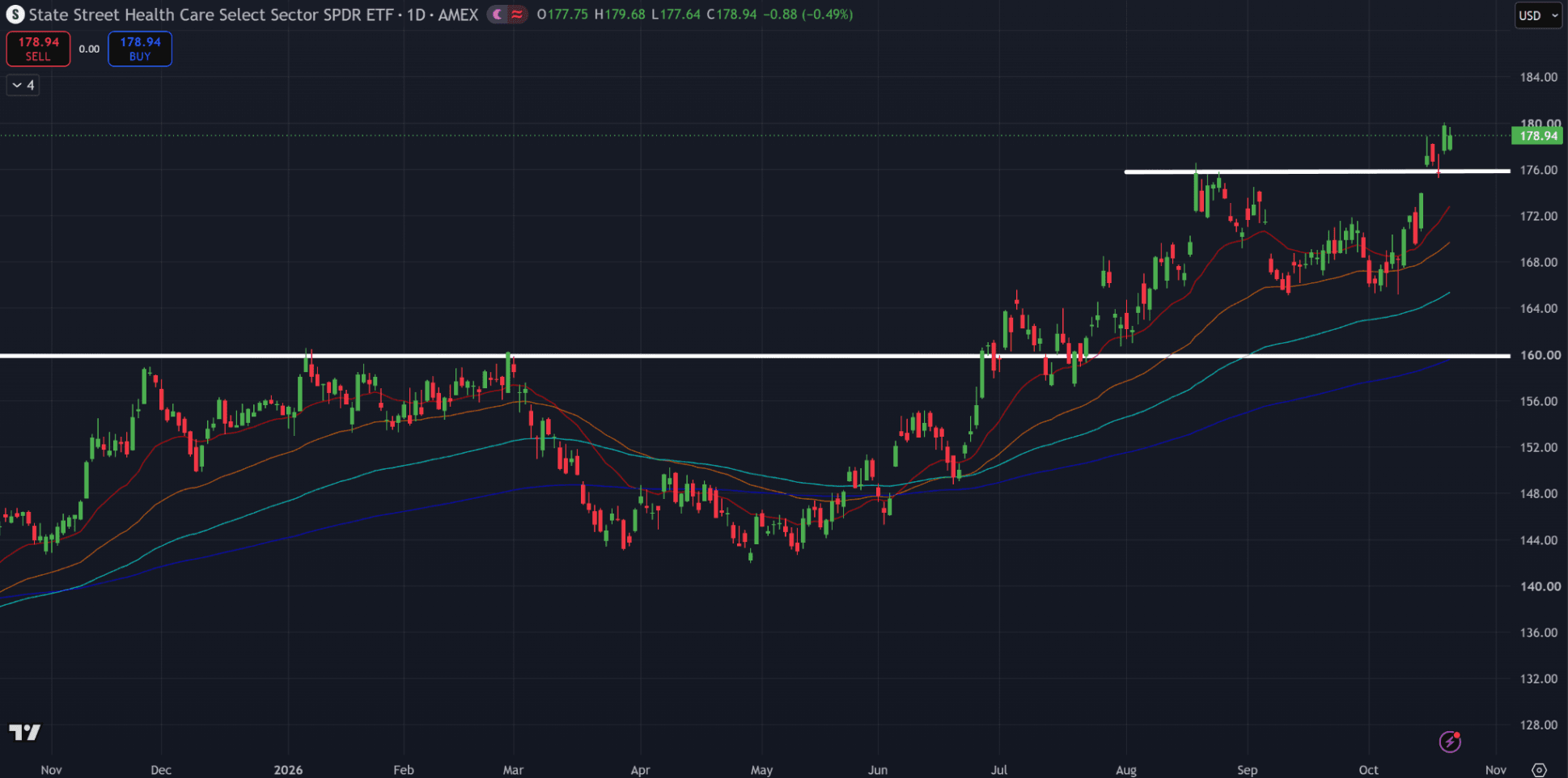Click the State Street Health Care ETF title
This screenshot has height=778, width=1568.
211,15
